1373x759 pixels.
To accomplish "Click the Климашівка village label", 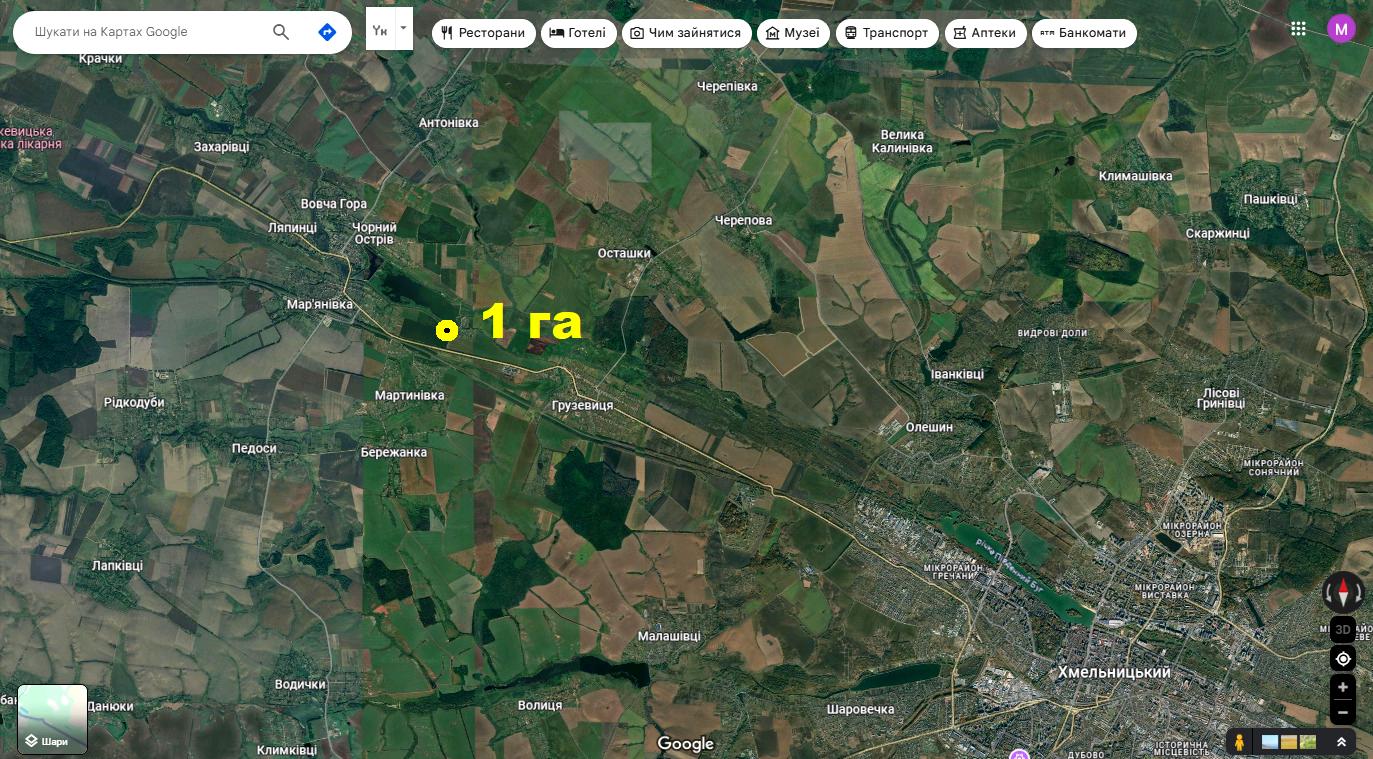I will pos(1135,176).
